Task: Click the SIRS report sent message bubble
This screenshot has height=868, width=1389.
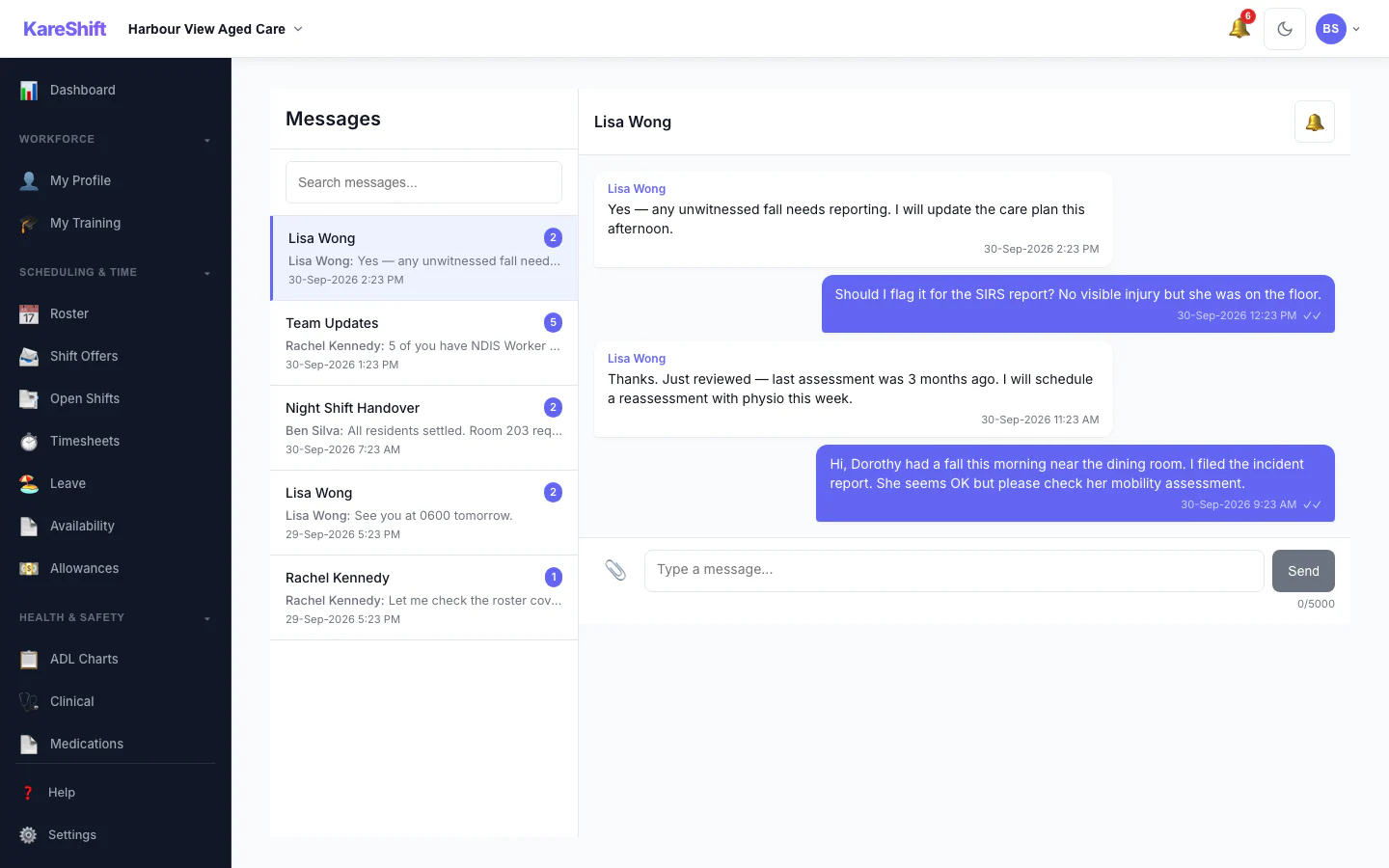Action: tap(1078, 304)
